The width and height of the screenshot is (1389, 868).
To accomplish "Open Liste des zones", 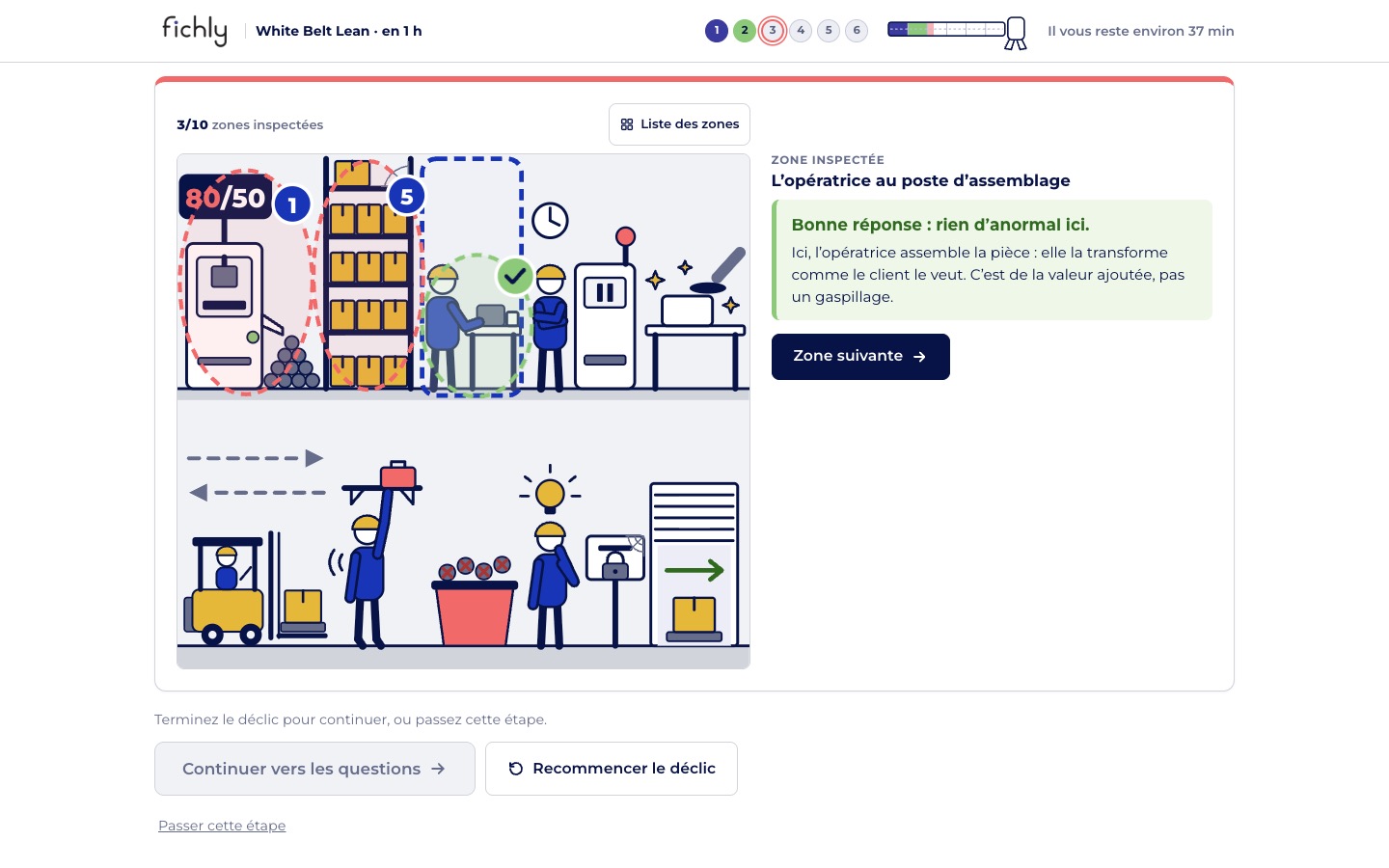I will (679, 124).
